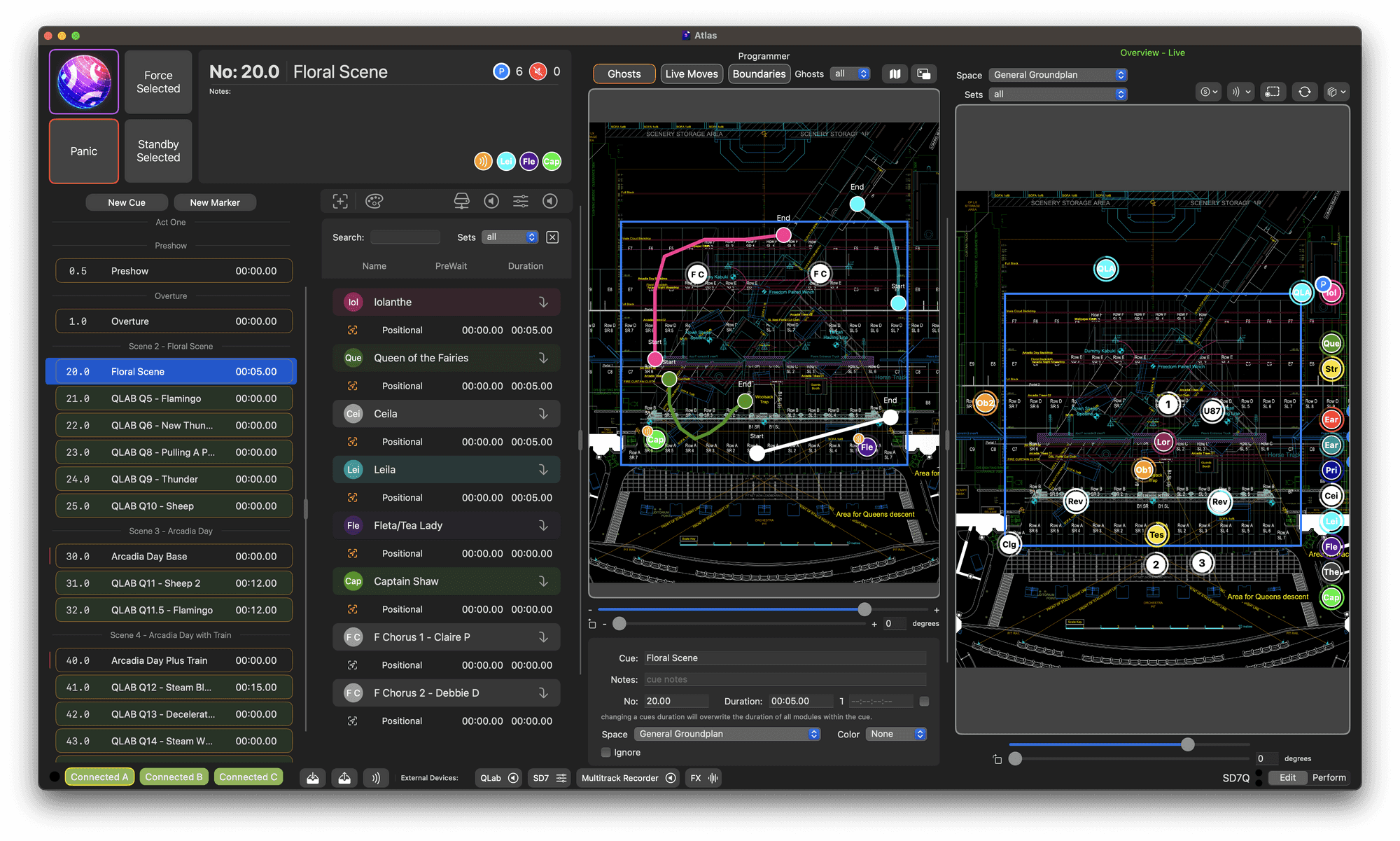Open the Multitrack Recorder device button
The image size is (1400, 841).
pyautogui.click(x=629, y=778)
